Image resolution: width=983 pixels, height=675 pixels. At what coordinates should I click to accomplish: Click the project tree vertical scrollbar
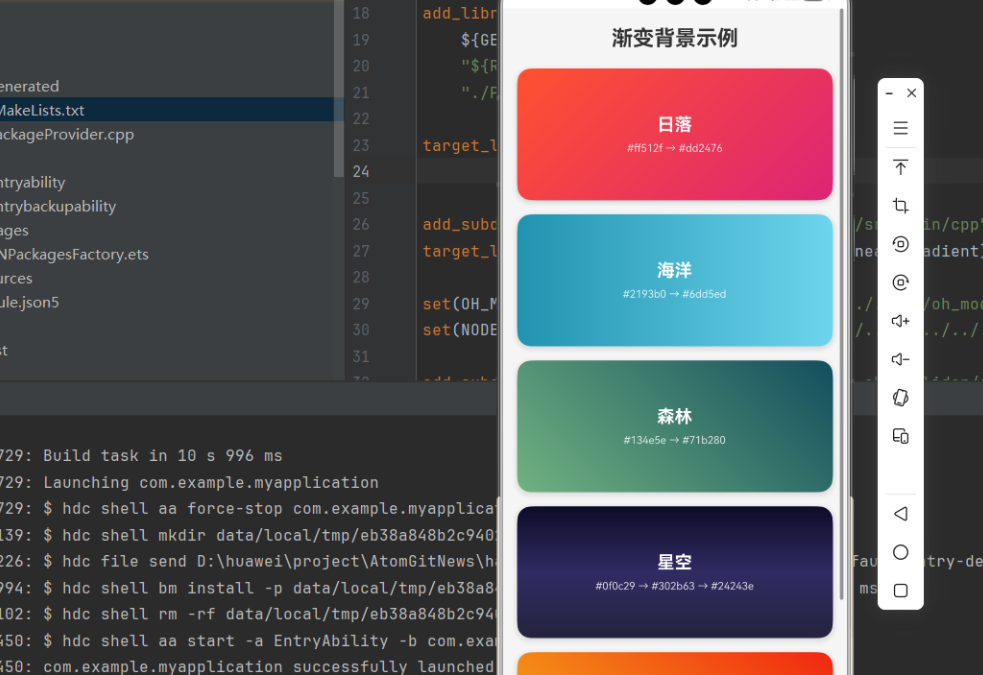[339, 88]
